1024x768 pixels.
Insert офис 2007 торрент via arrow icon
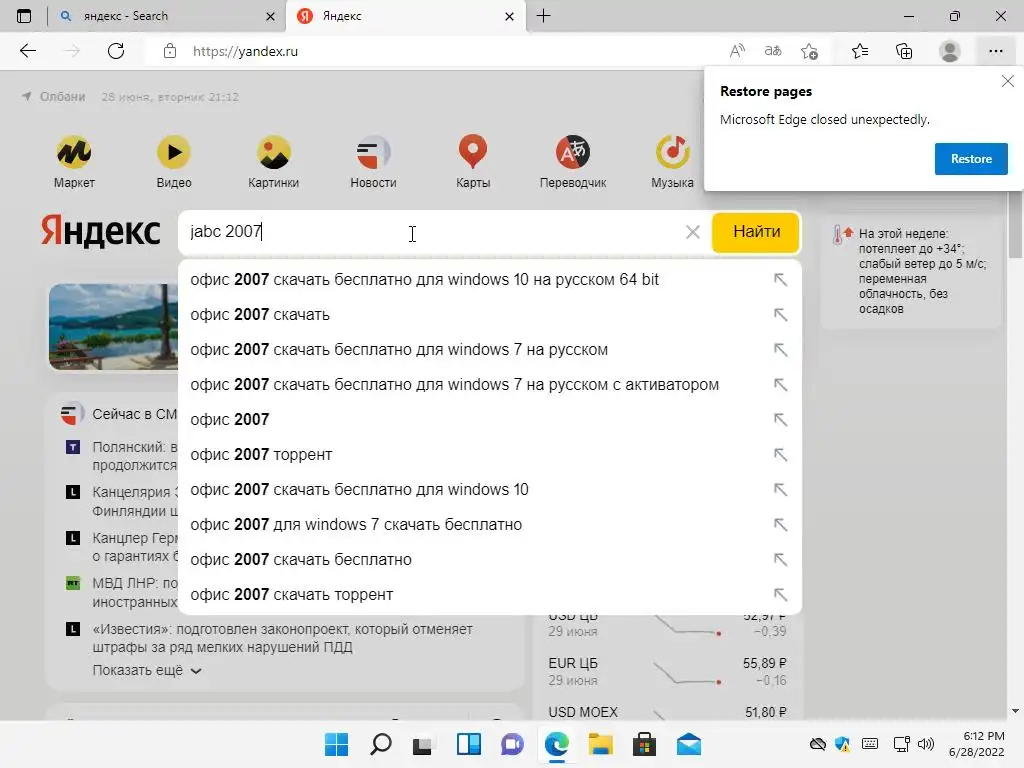pos(780,454)
